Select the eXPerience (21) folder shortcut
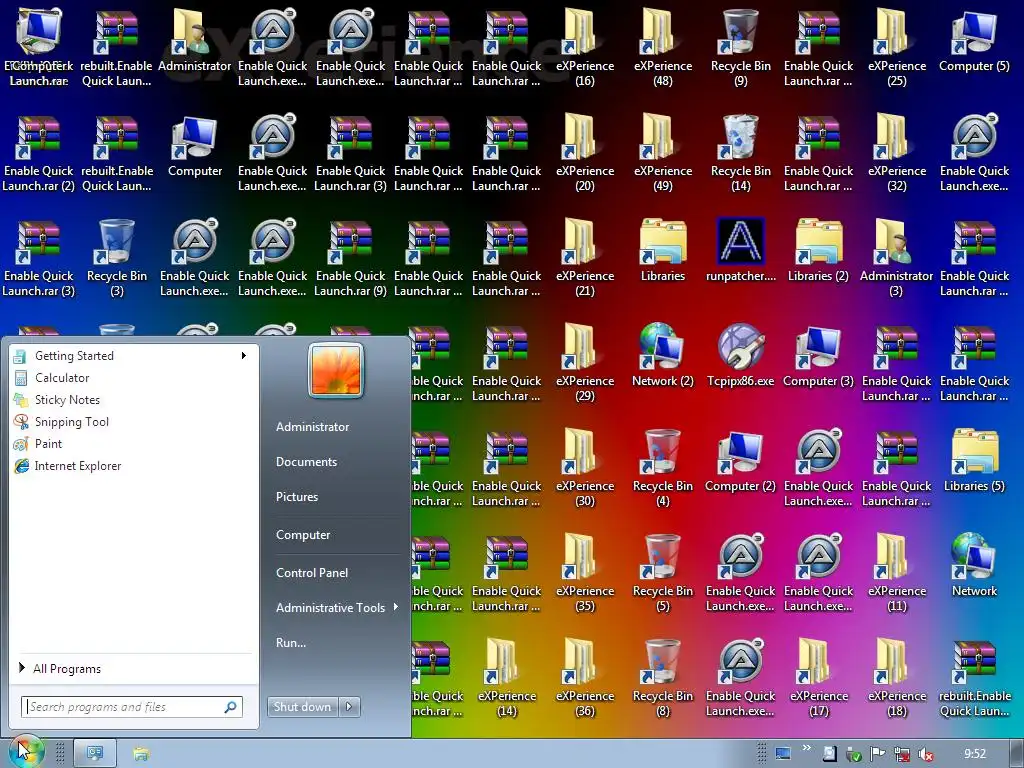The image size is (1024, 768). pyautogui.click(x=585, y=259)
